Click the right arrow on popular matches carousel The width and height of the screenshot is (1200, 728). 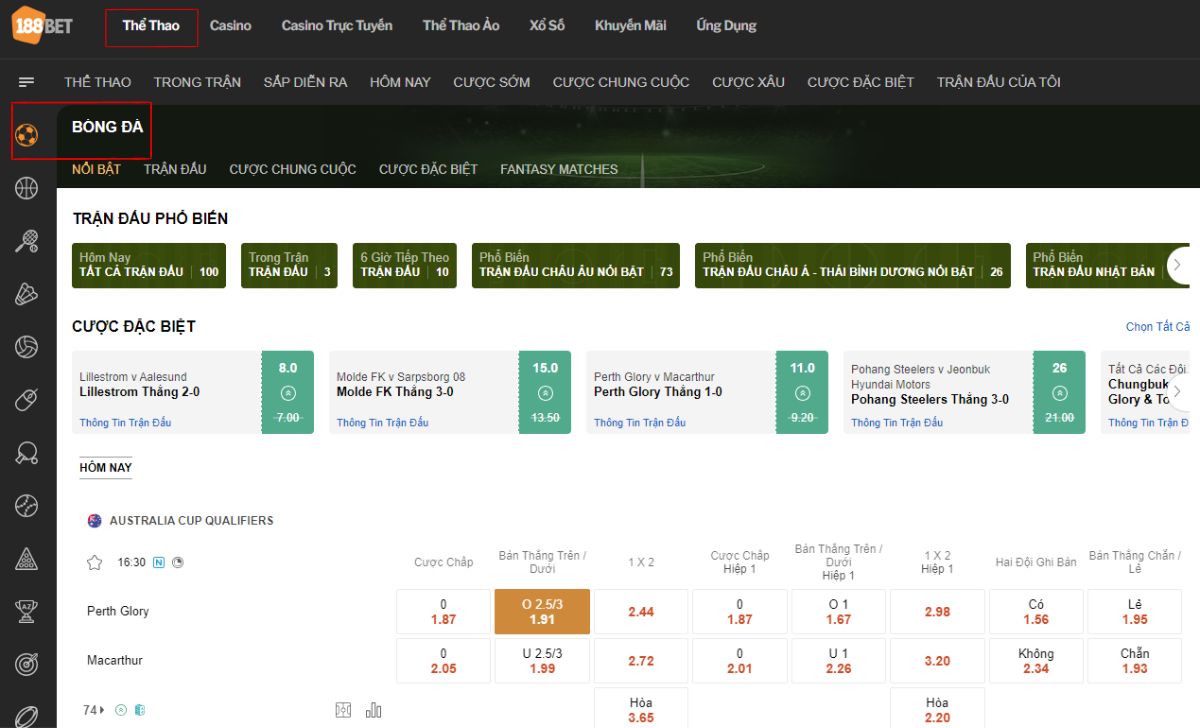[x=1178, y=265]
